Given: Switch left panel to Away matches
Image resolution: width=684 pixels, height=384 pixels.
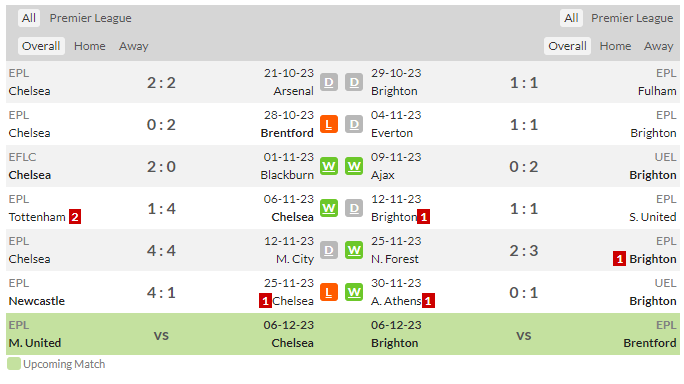Looking at the screenshot, I should [133, 46].
